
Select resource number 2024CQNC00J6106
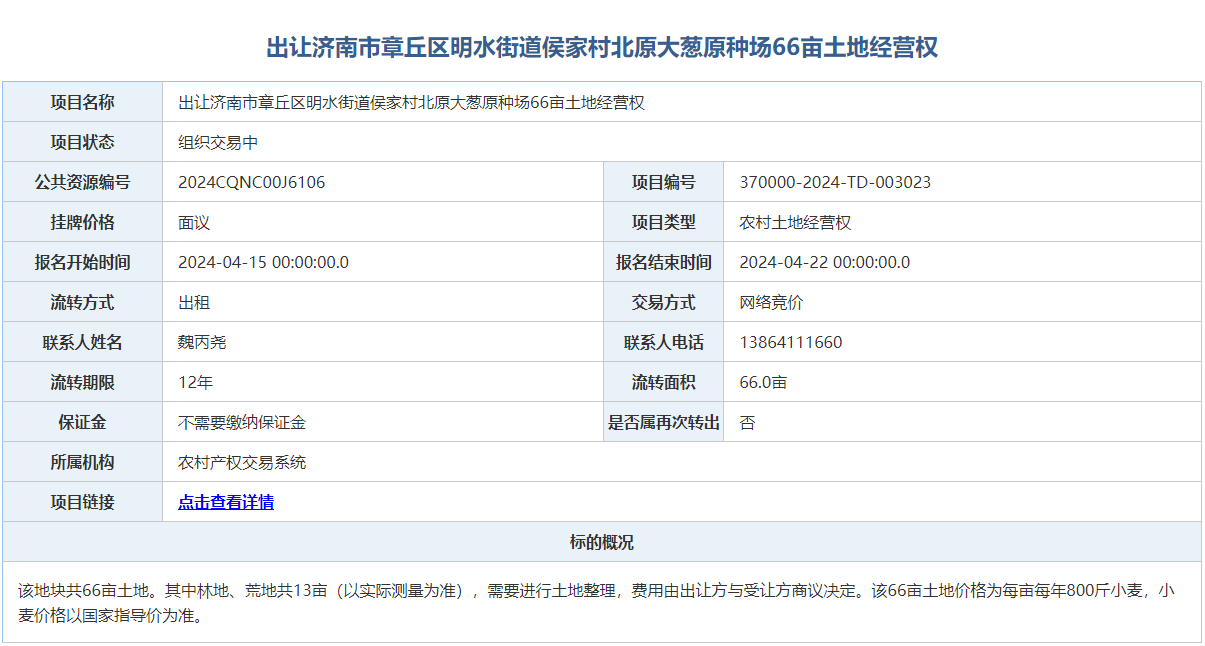252,182
